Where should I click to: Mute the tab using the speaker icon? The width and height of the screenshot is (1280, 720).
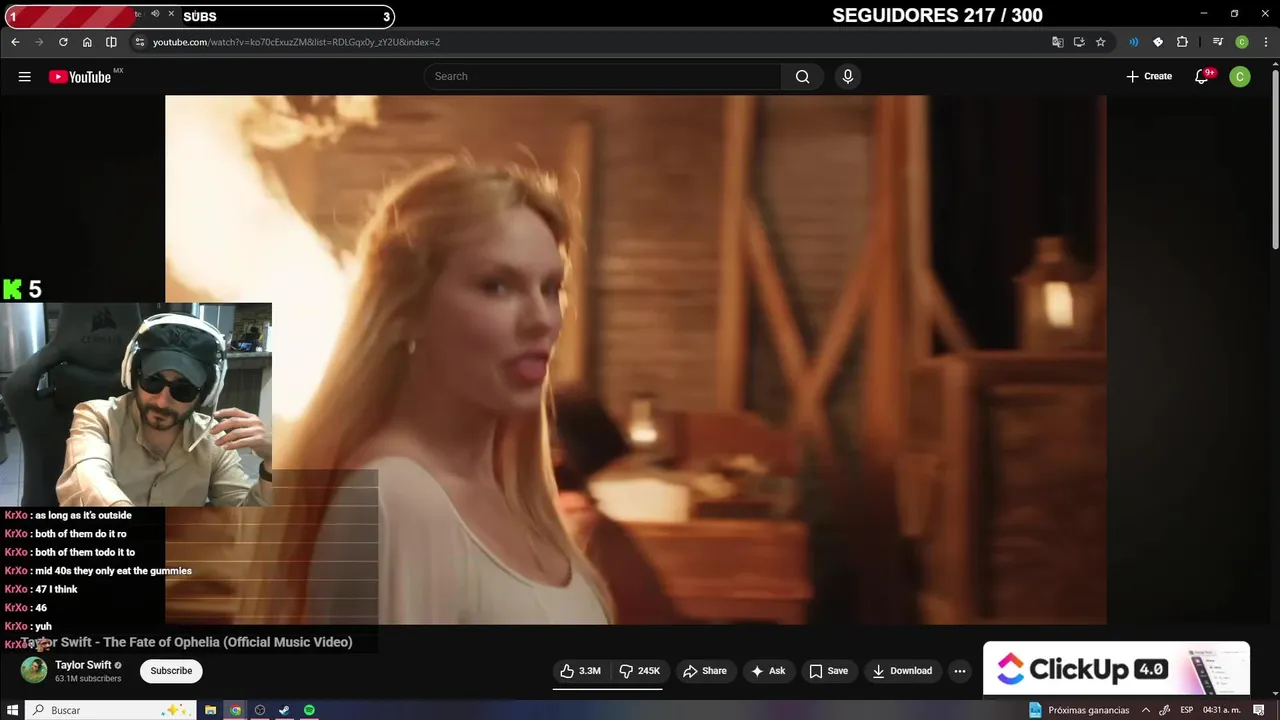click(x=155, y=14)
